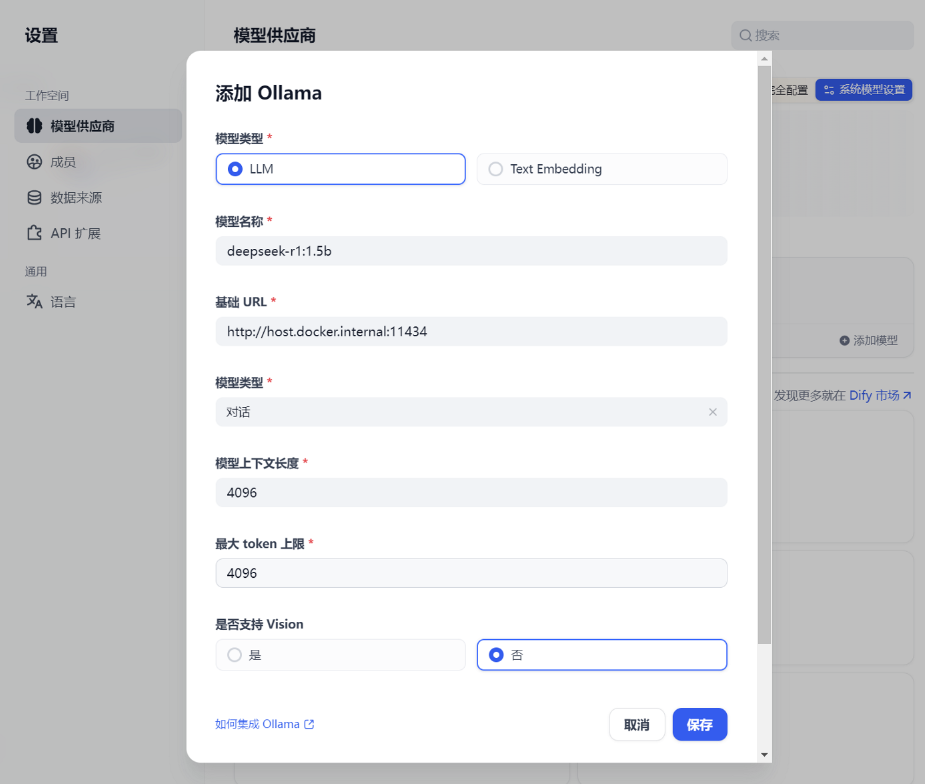925x784 pixels.
Task: Click the translate icon beside 语言
Action: (x=34, y=301)
